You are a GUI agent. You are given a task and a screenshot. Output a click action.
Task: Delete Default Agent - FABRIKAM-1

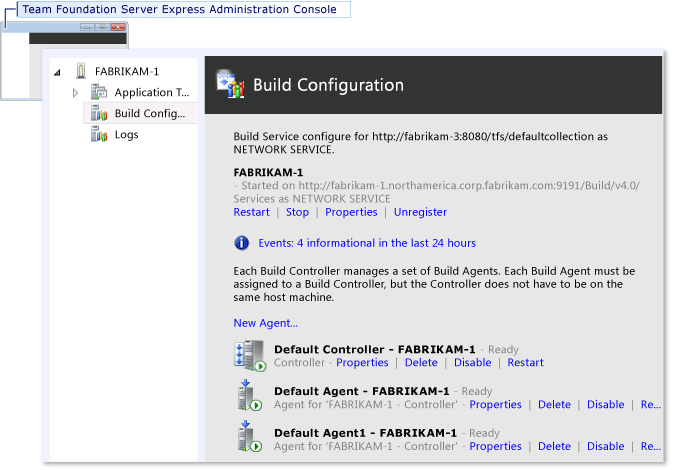tap(555, 405)
